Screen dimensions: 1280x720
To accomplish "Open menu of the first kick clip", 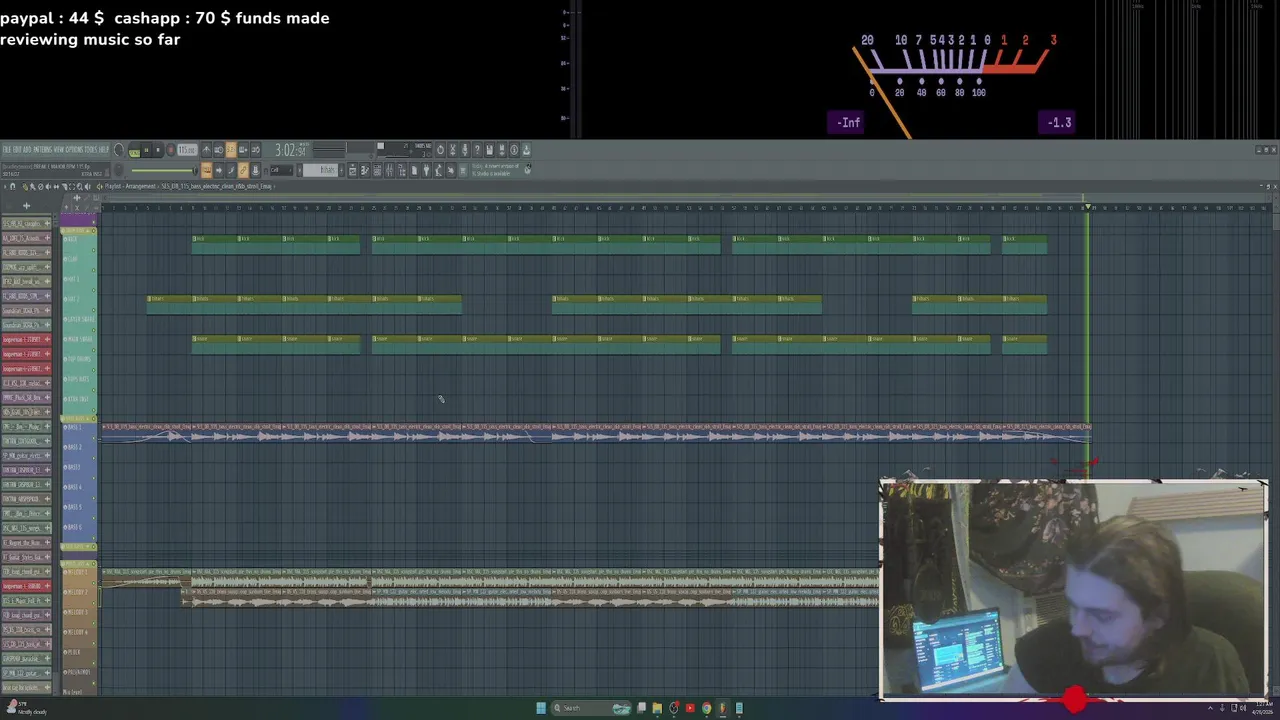I will (x=194, y=239).
